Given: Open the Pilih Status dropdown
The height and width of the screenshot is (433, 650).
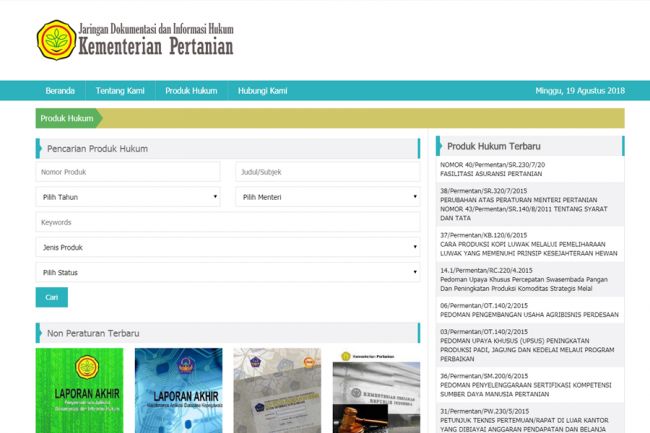Looking at the screenshot, I should click(227, 272).
